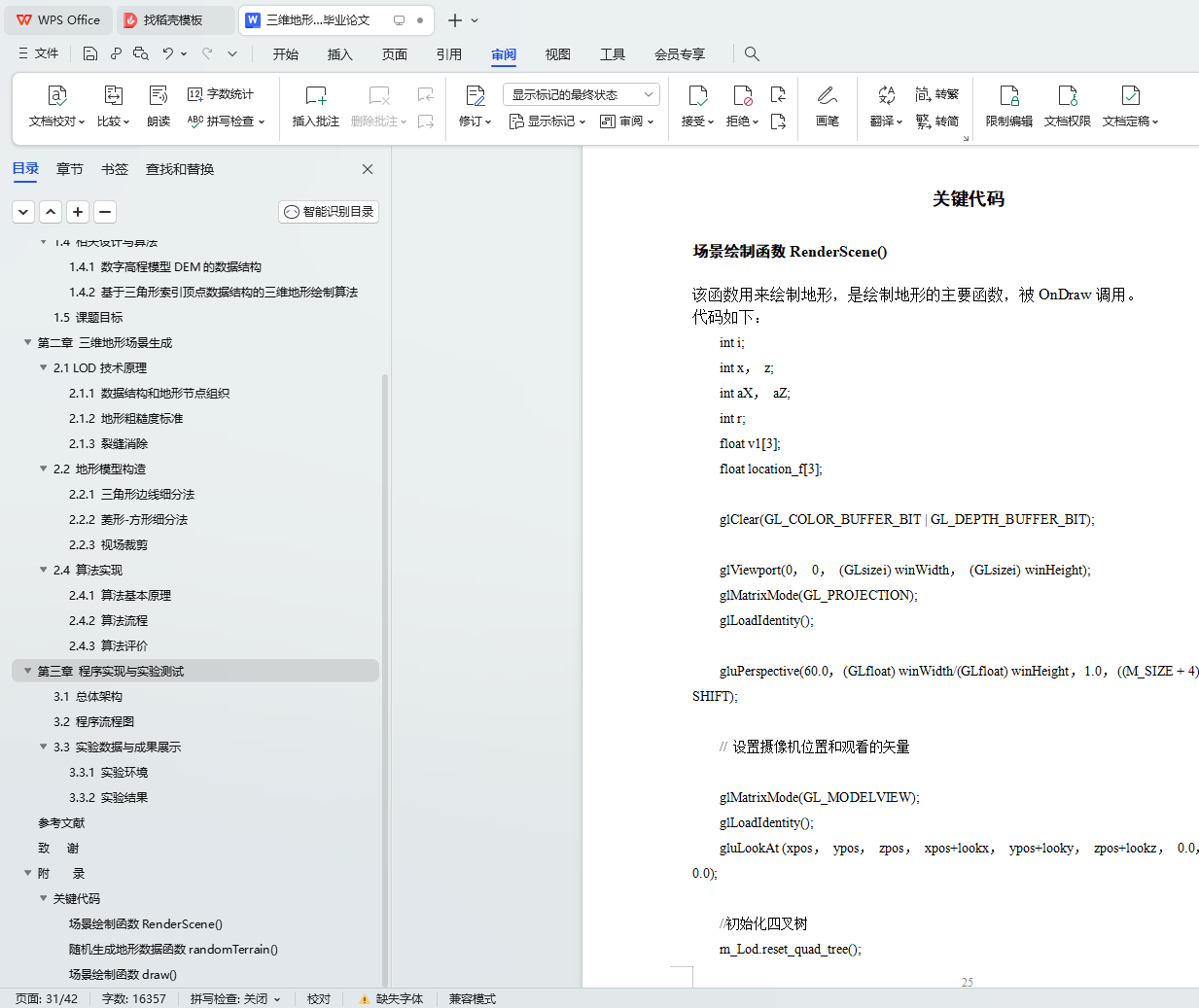Viewport: 1199px width, 1008px height.
Task: Insert a comment with 插入批注
Action: click(x=315, y=106)
